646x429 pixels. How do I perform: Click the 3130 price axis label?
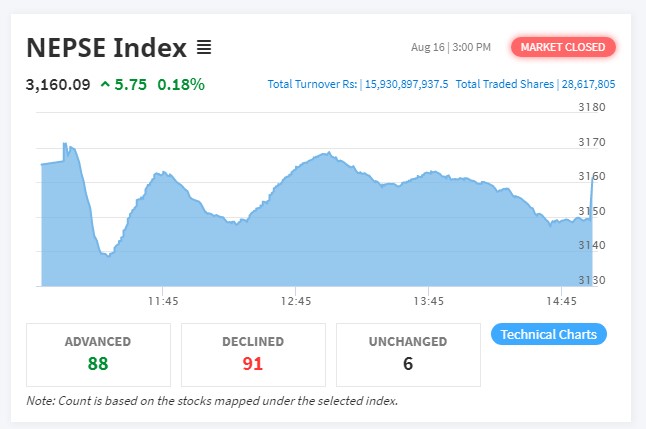coord(592,280)
